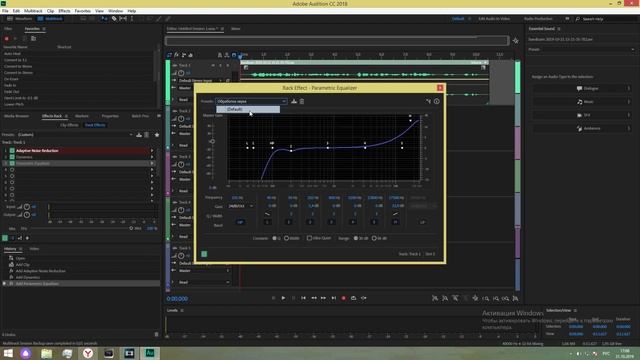
Task: Assign Dialogue audio type
Action: [x=582, y=88]
